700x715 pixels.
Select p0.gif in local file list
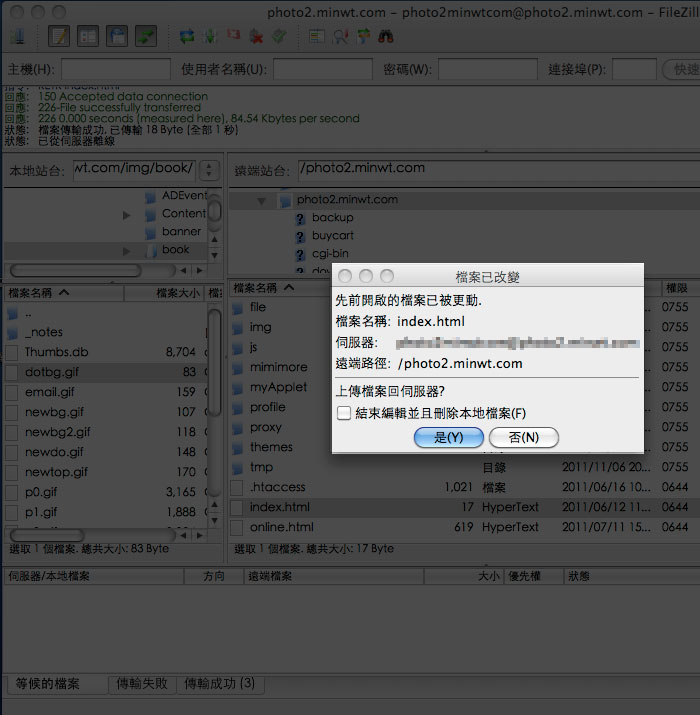pos(105,492)
